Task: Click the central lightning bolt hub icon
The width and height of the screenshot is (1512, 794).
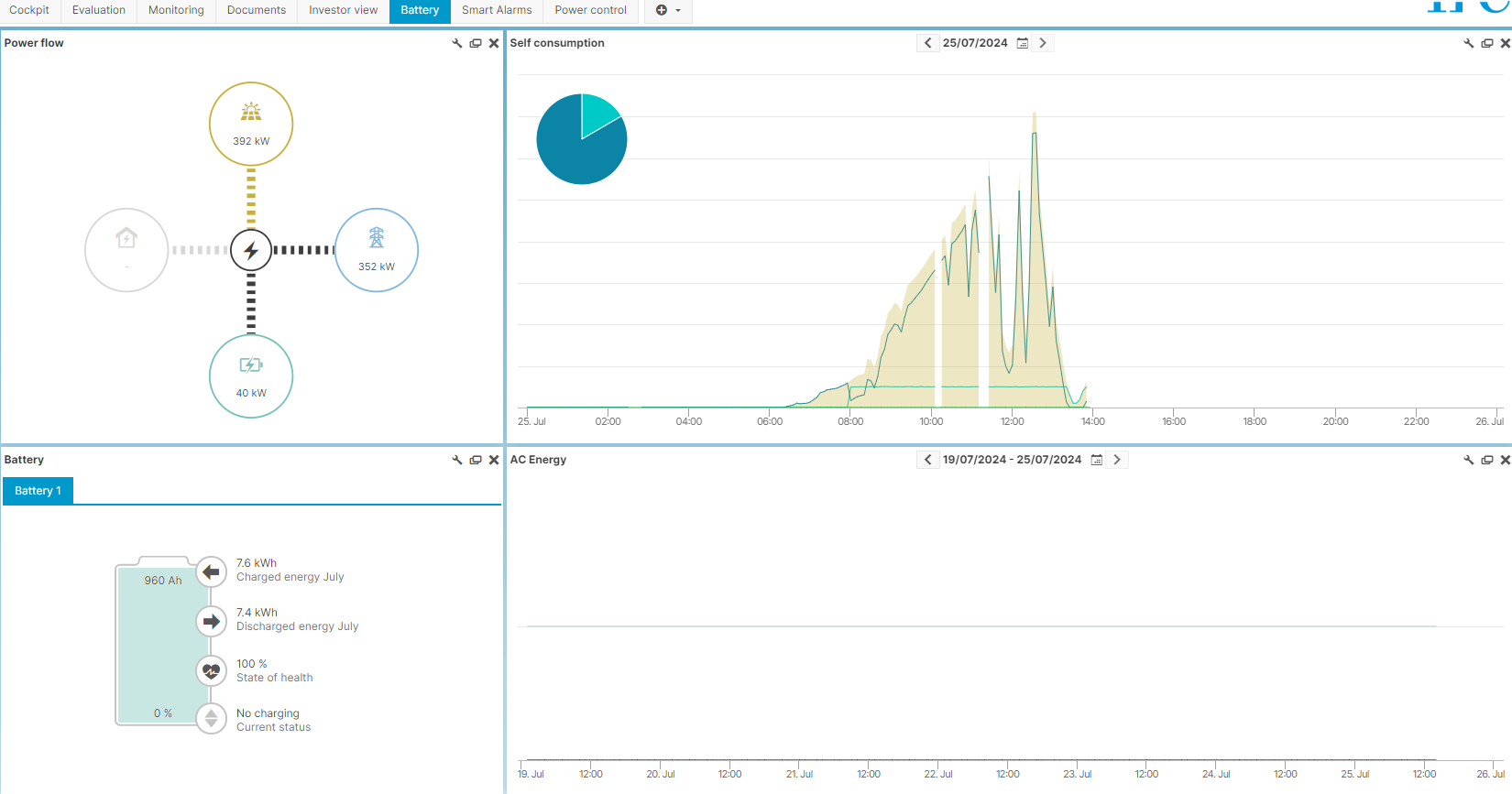Action: point(251,250)
